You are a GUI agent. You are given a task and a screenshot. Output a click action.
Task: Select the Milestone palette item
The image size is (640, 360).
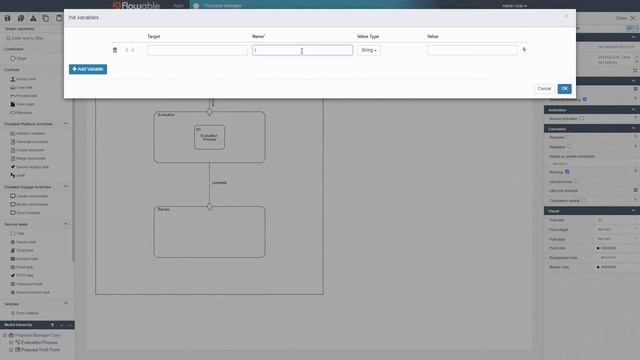point(21,113)
